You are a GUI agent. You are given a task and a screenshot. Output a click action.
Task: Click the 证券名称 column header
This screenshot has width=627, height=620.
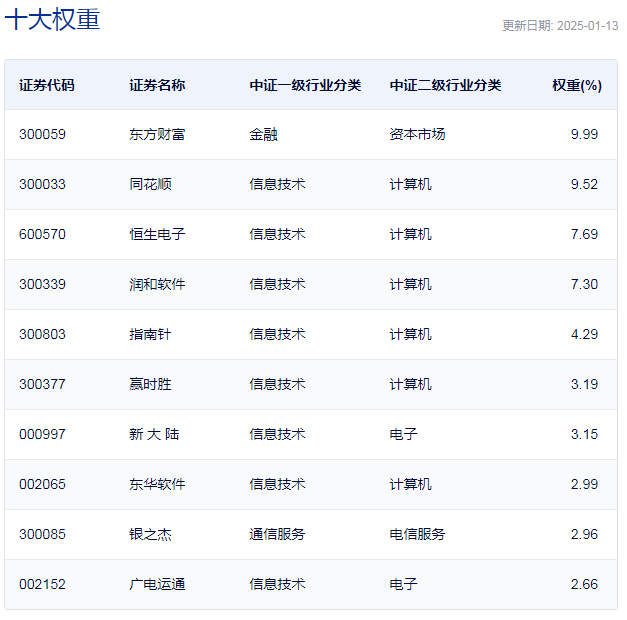(x=157, y=85)
